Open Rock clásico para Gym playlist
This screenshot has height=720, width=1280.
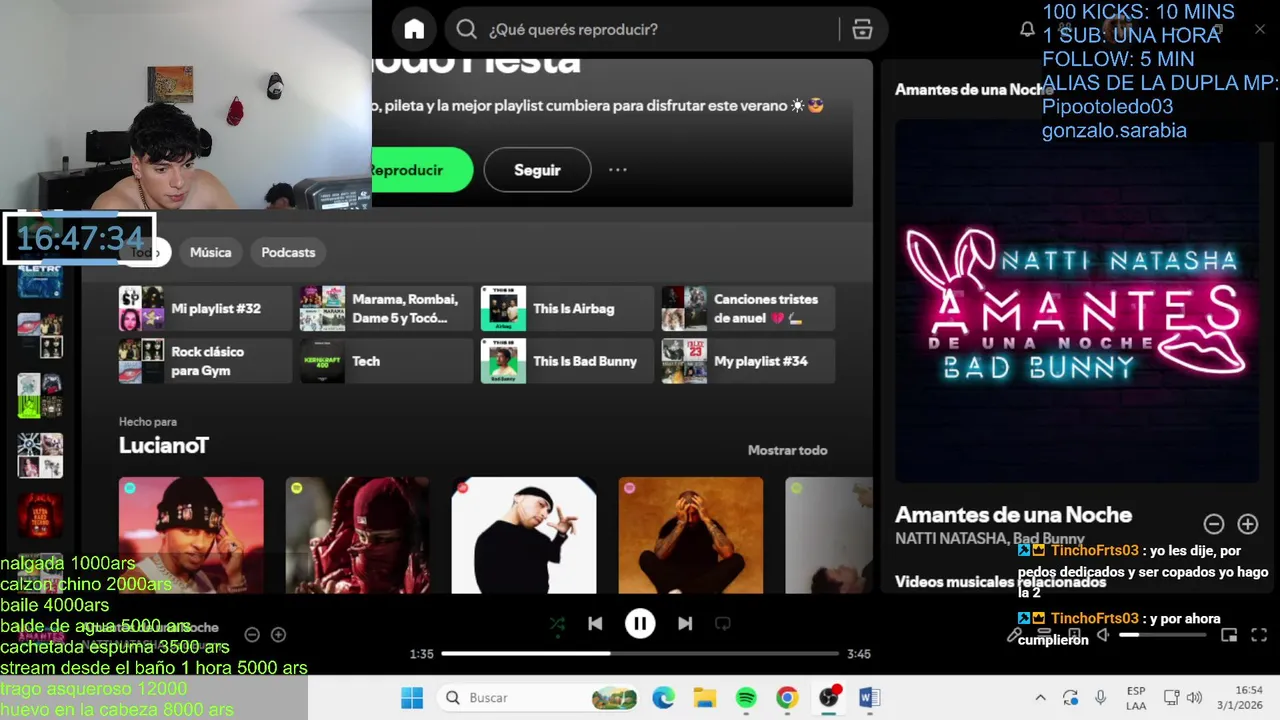[x=205, y=361]
